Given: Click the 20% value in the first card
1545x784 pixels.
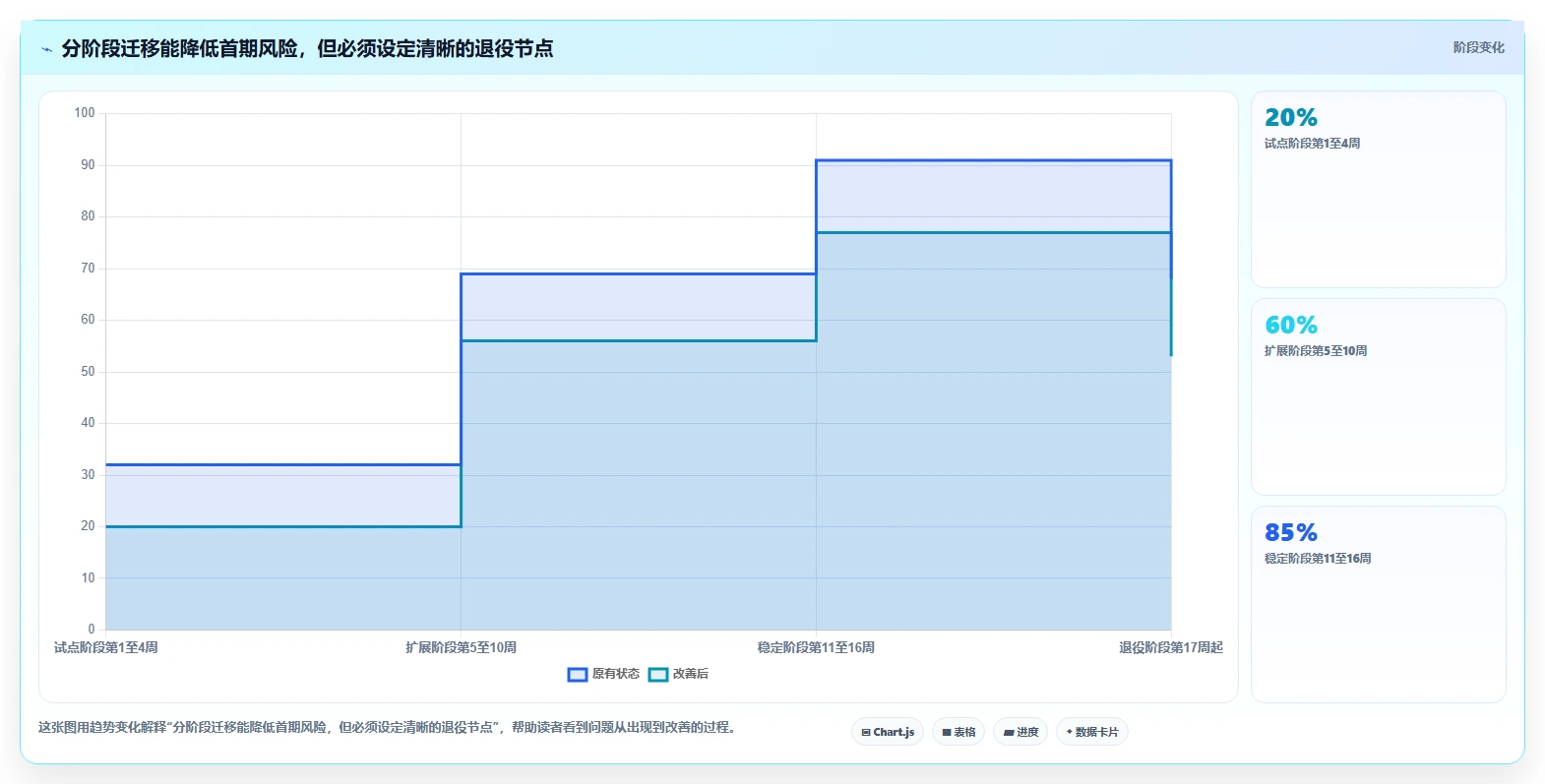Looking at the screenshot, I should [x=1291, y=117].
